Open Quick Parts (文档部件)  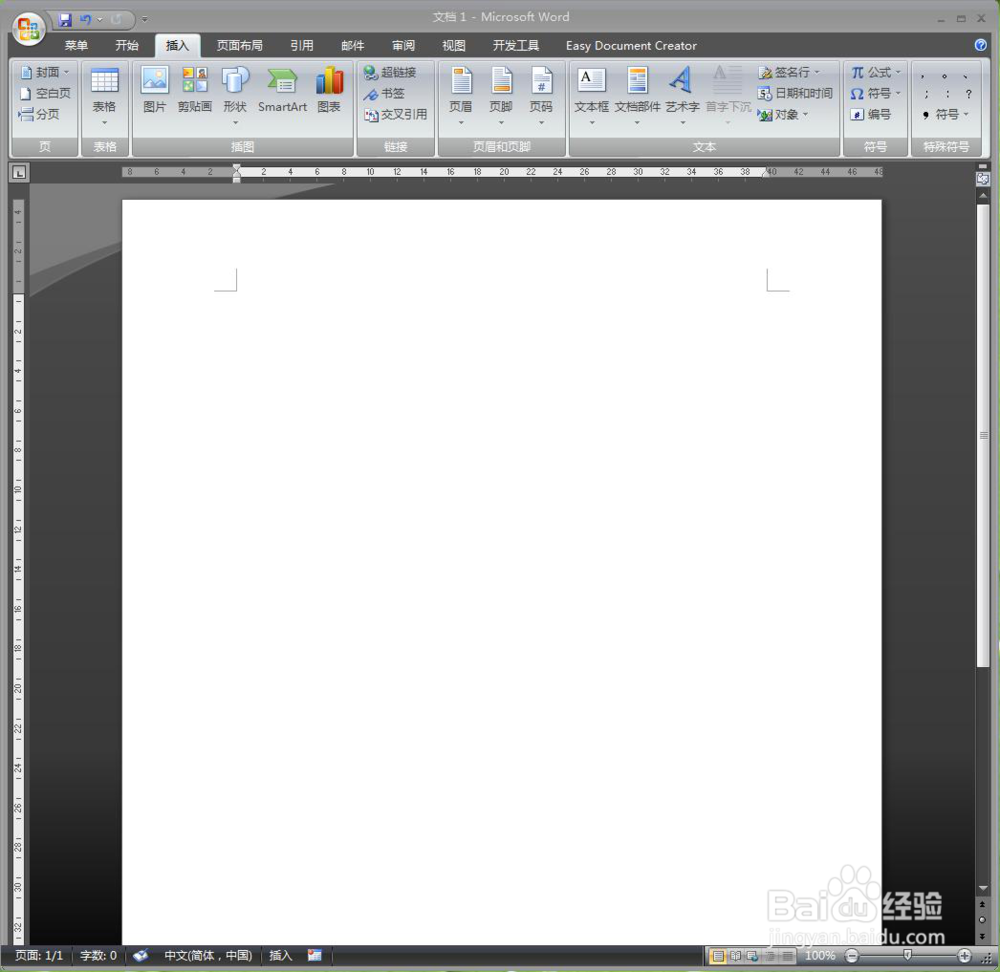click(637, 96)
